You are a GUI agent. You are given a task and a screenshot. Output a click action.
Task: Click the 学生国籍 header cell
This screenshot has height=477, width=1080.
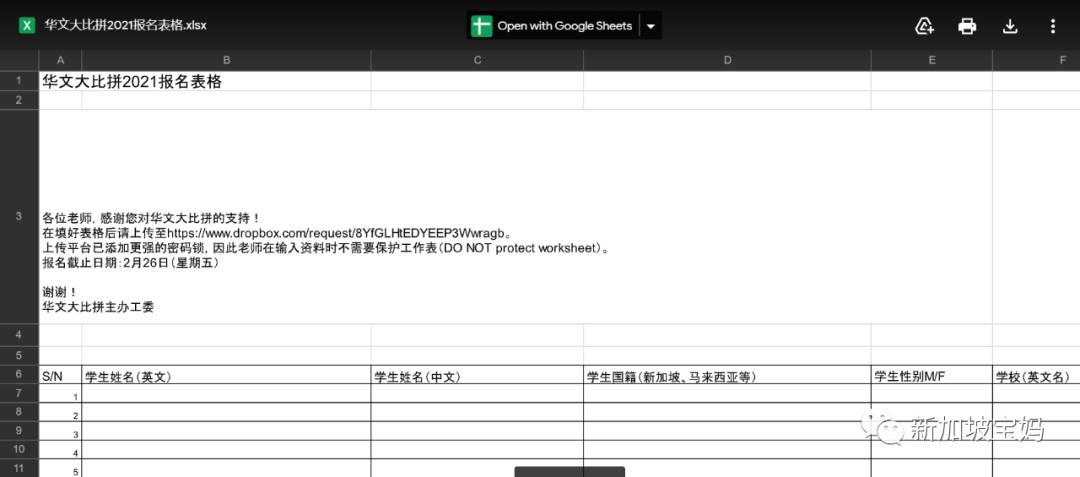(x=671, y=377)
